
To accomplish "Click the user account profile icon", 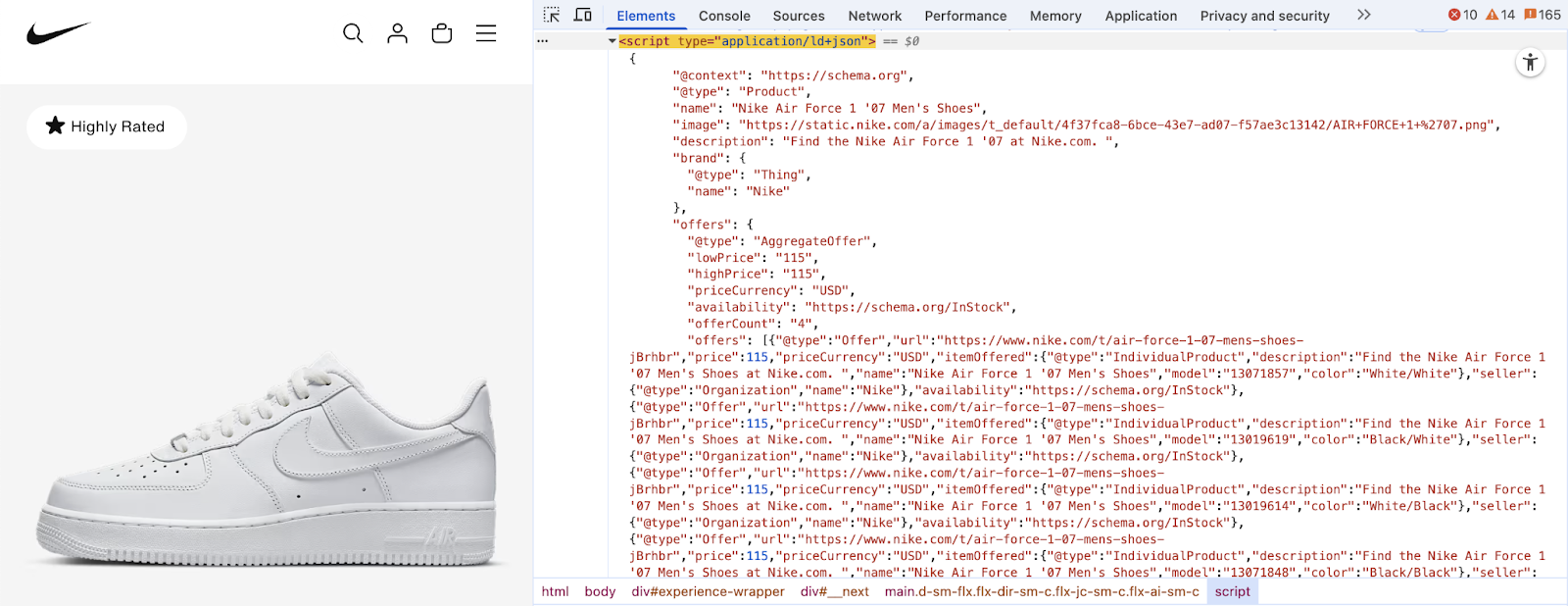I will (397, 33).
